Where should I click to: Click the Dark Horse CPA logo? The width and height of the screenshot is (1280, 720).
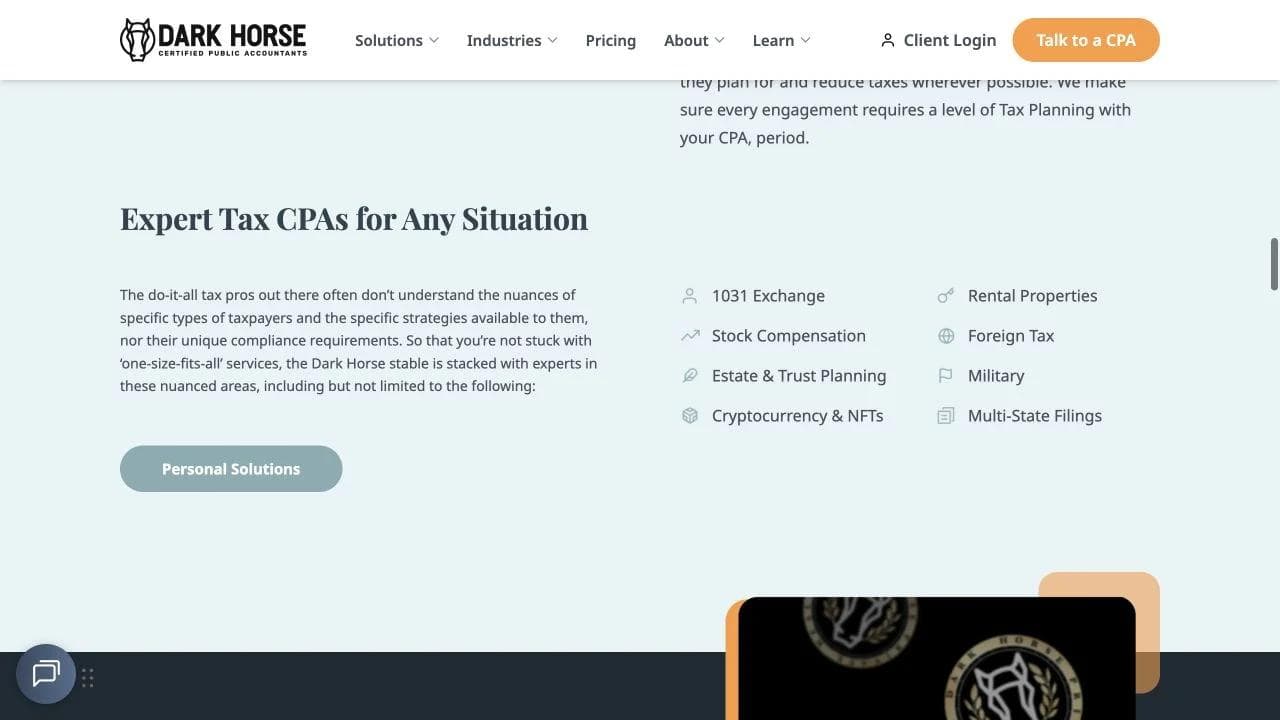[x=213, y=40]
